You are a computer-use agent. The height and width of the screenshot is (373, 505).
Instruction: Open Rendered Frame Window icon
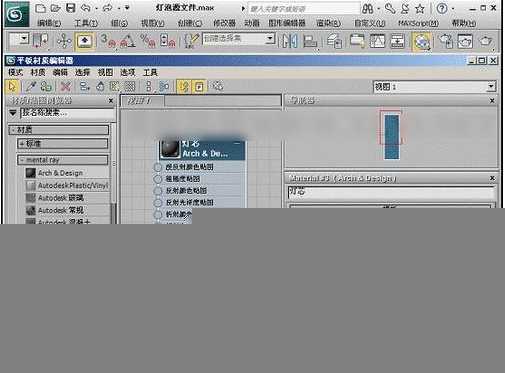tap(466, 41)
